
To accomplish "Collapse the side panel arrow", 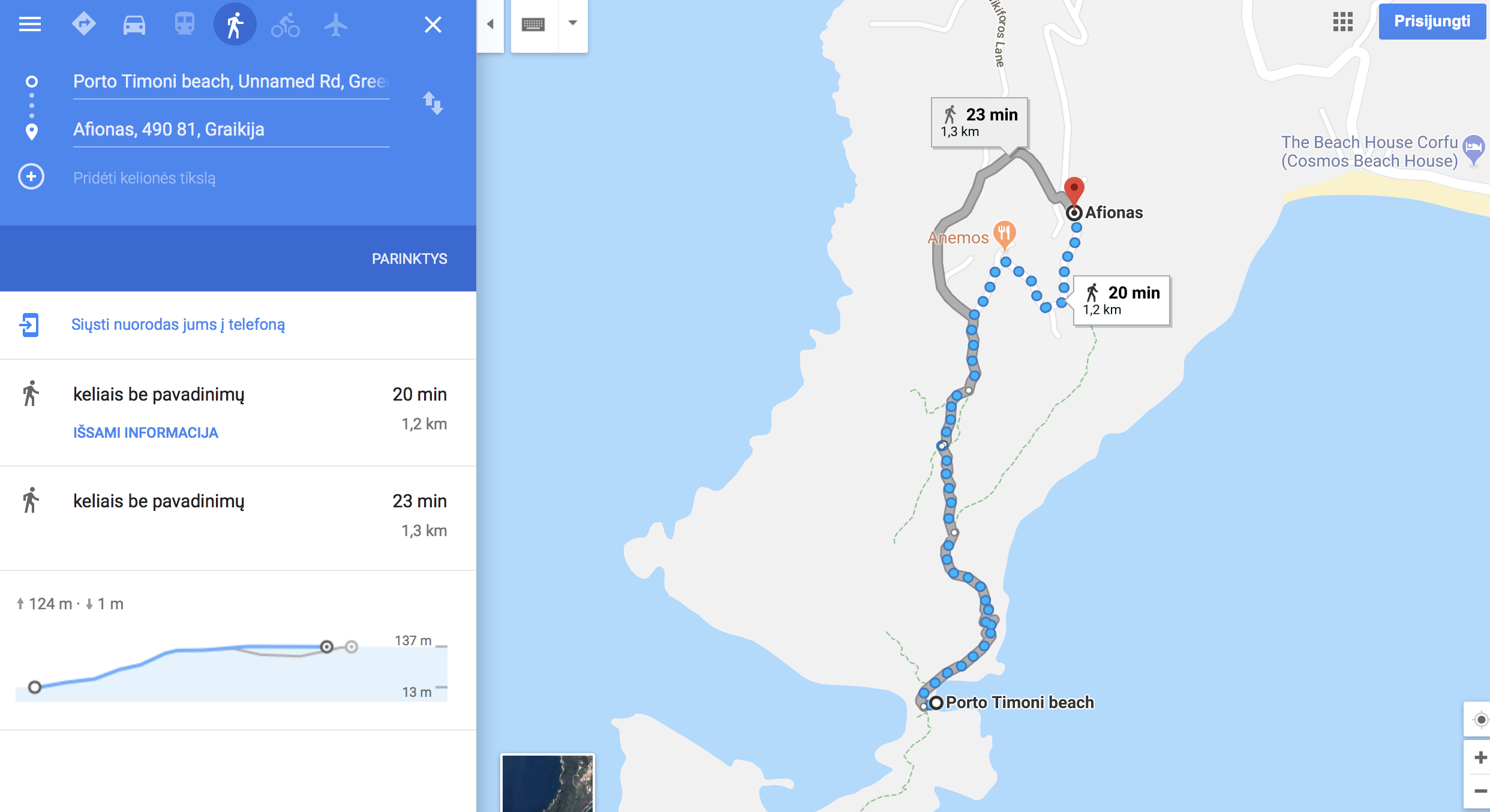I will 490,25.
